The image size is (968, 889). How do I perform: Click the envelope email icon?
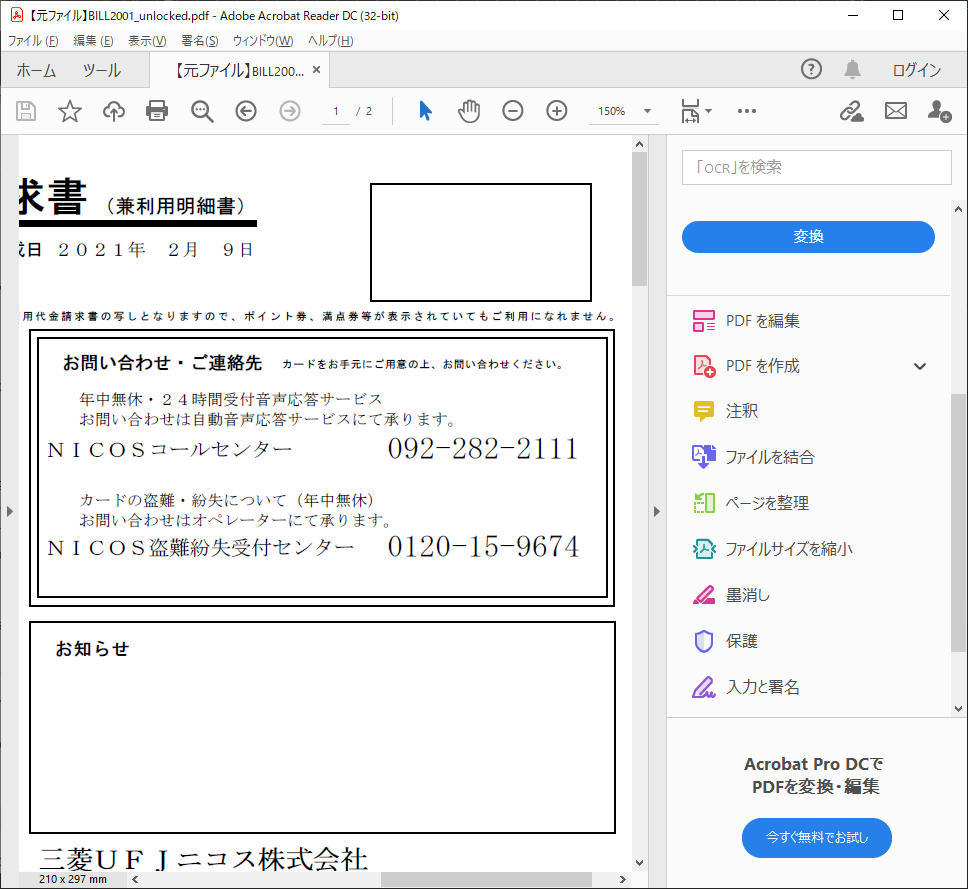(x=896, y=111)
